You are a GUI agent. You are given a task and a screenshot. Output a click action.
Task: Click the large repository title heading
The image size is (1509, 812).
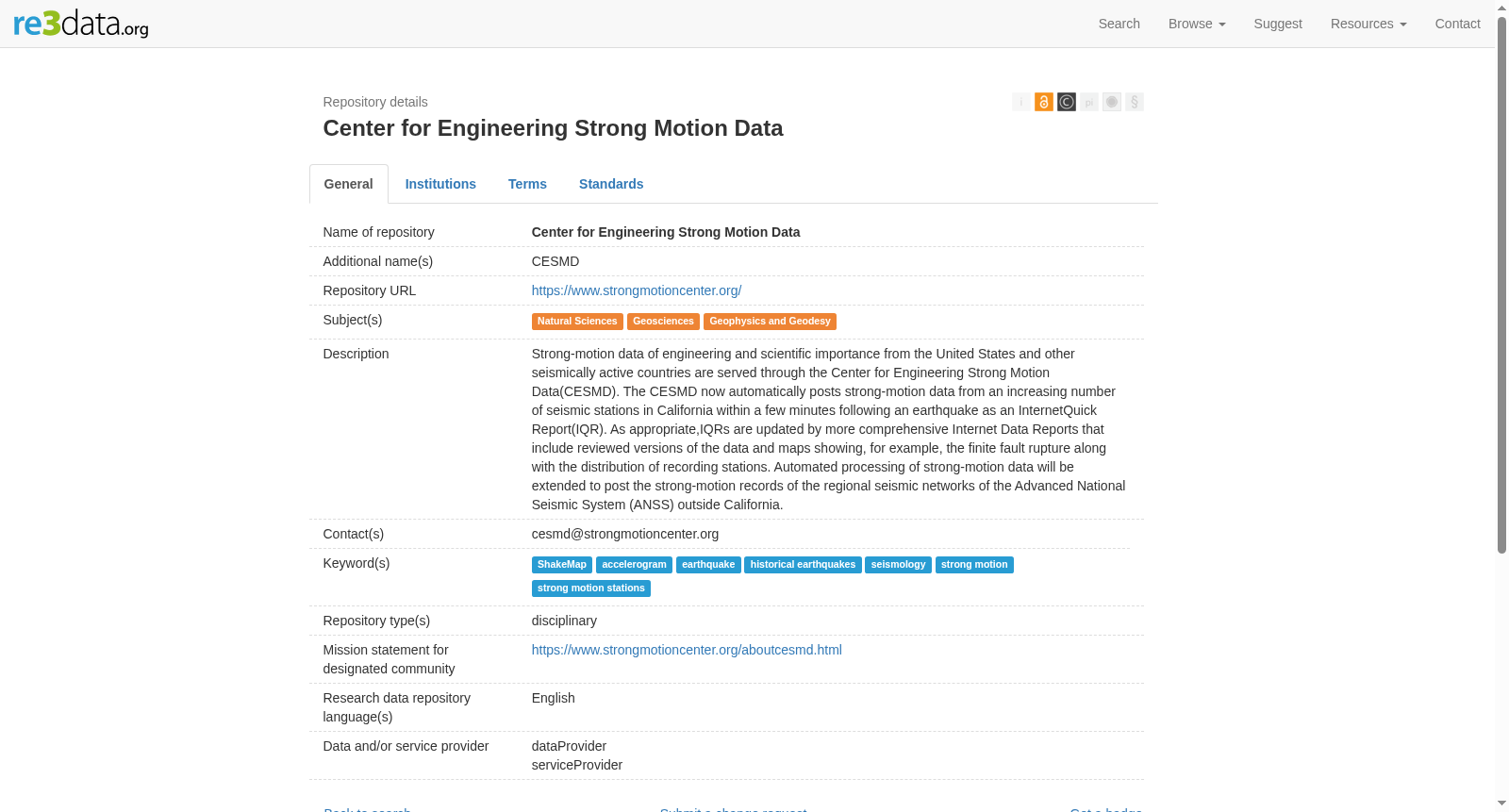(x=553, y=128)
